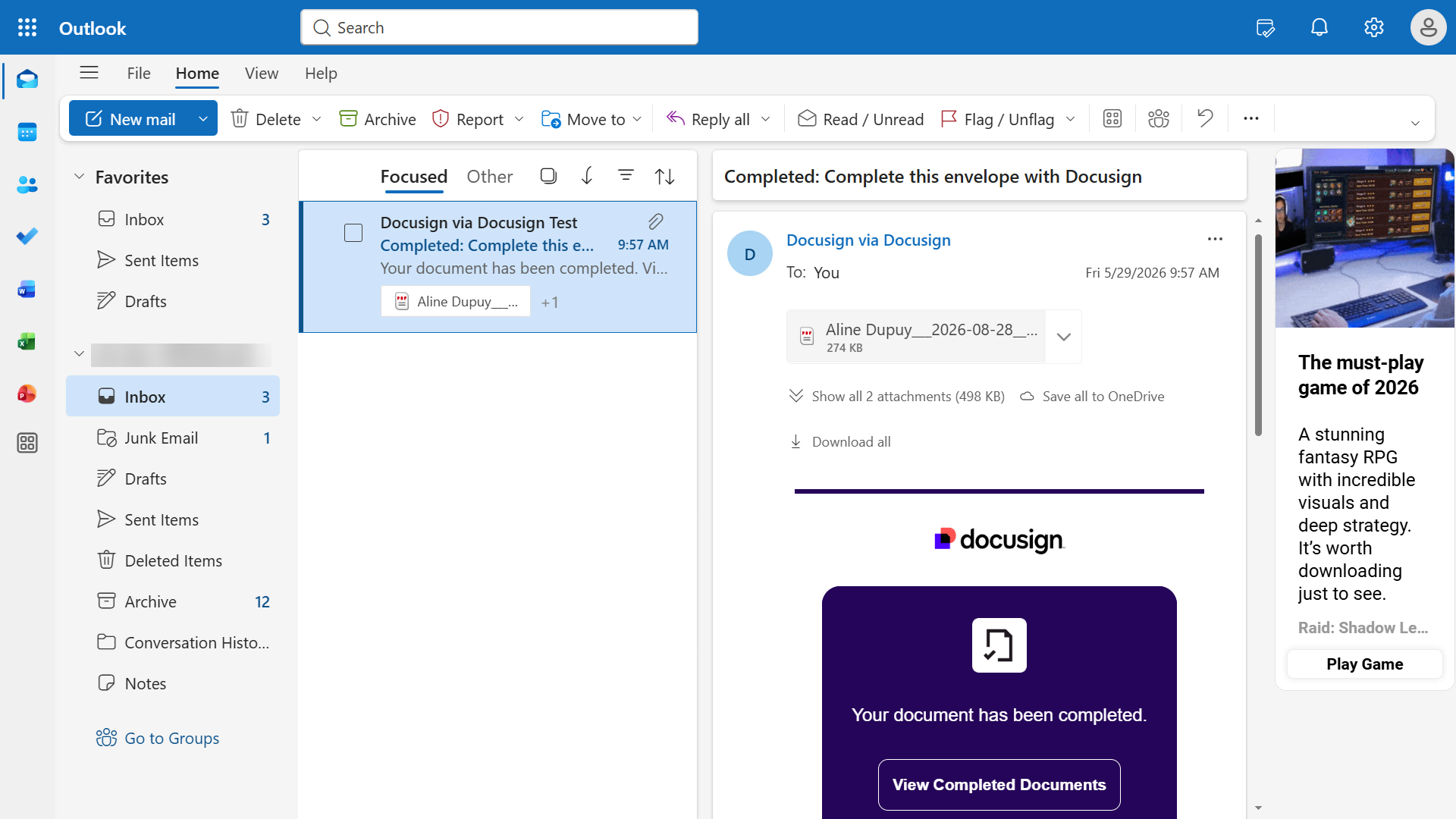Open the Archive folder

(x=173, y=601)
